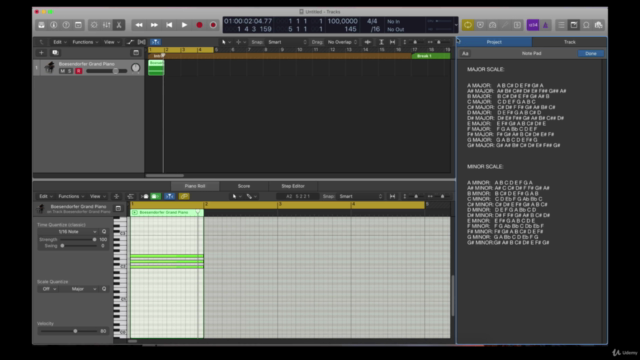Viewport: 640px width, 360px height.
Task: Switch to the Score editor tab
Action: click(244, 186)
